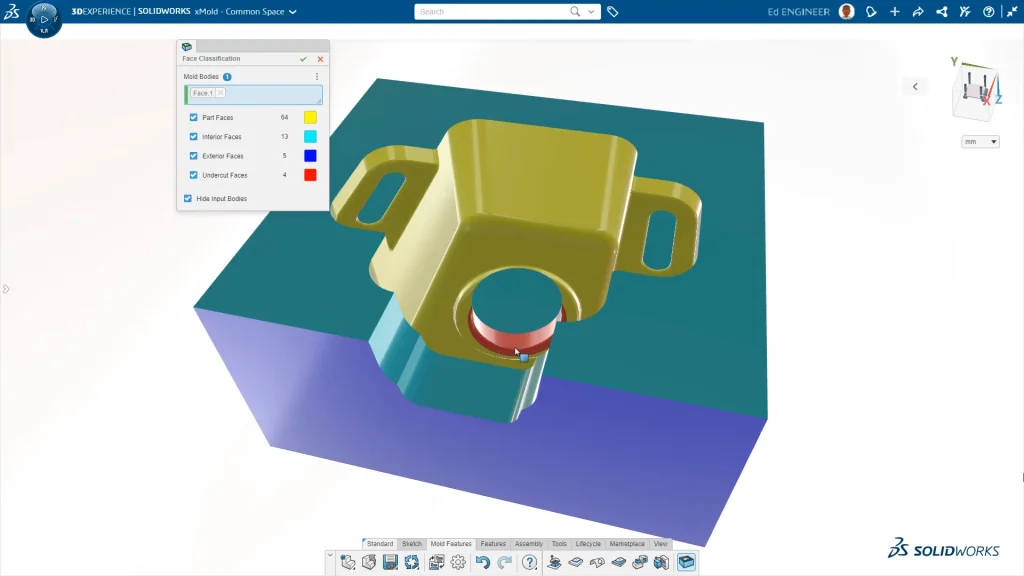This screenshot has width=1024, height=576.
Task: Expand the Common Space title dropdown
Action: [292, 12]
